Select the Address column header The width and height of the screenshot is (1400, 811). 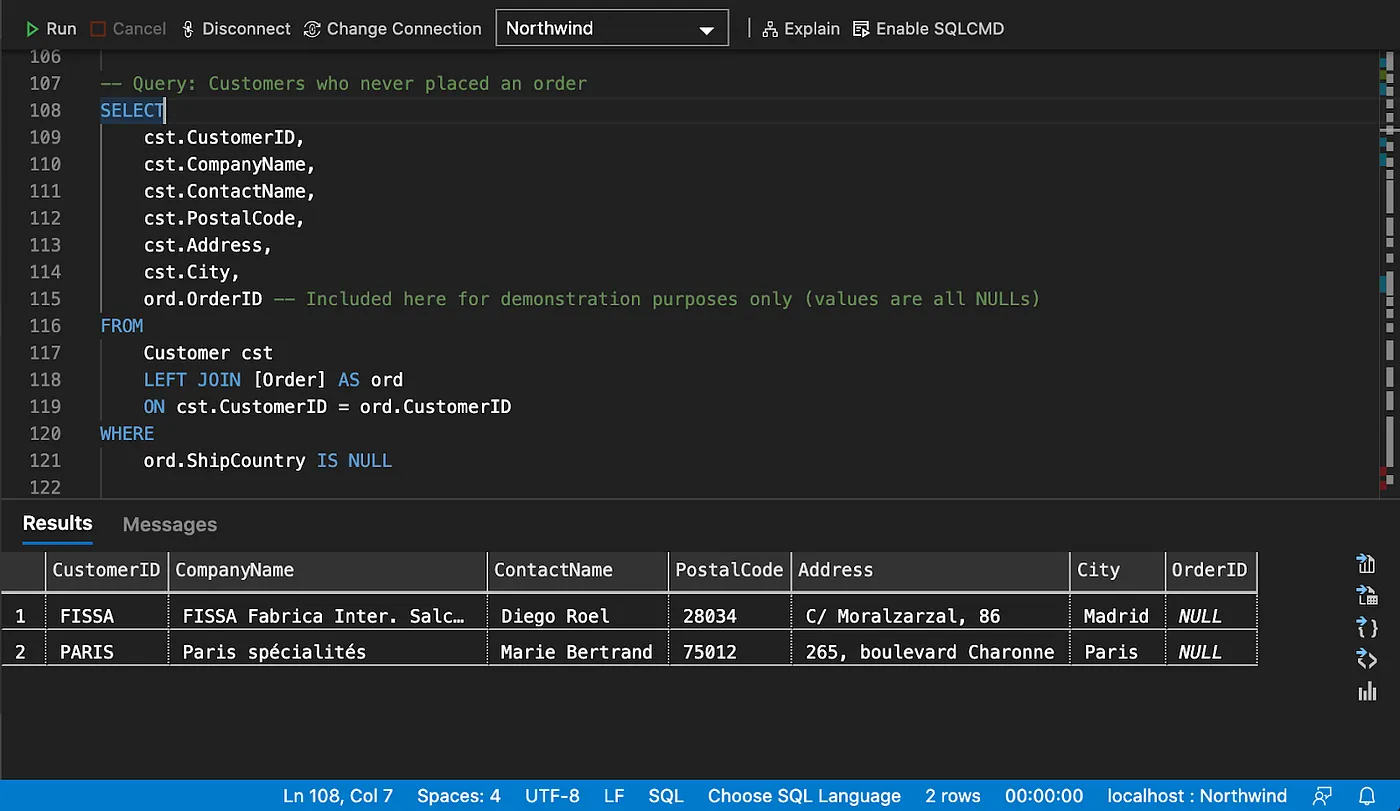click(x=930, y=570)
